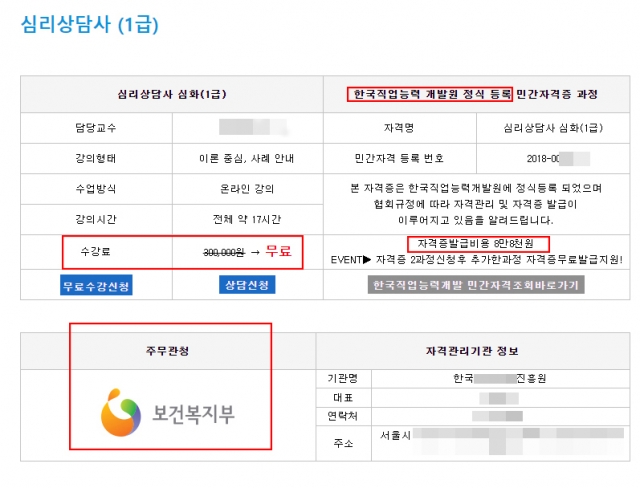The height and width of the screenshot is (488, 640).
Task: Click the 자격관리기관 정보 header
Action: coord(473,351)
